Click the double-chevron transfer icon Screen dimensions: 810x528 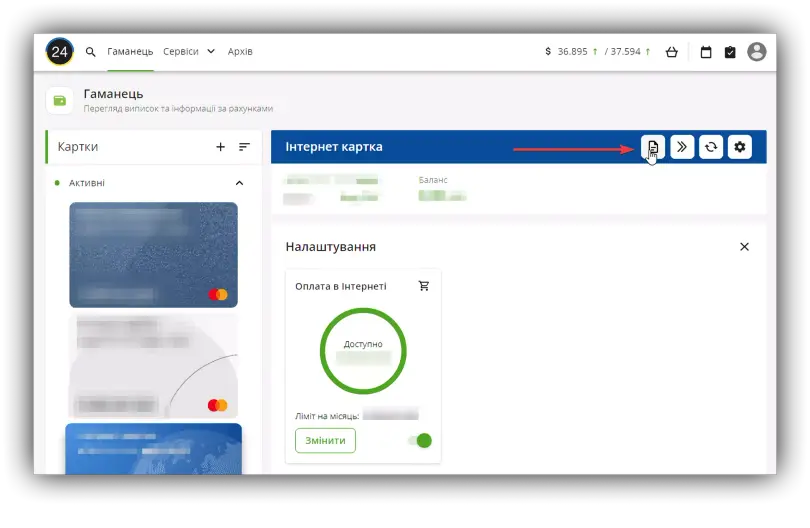pos(682,147)
